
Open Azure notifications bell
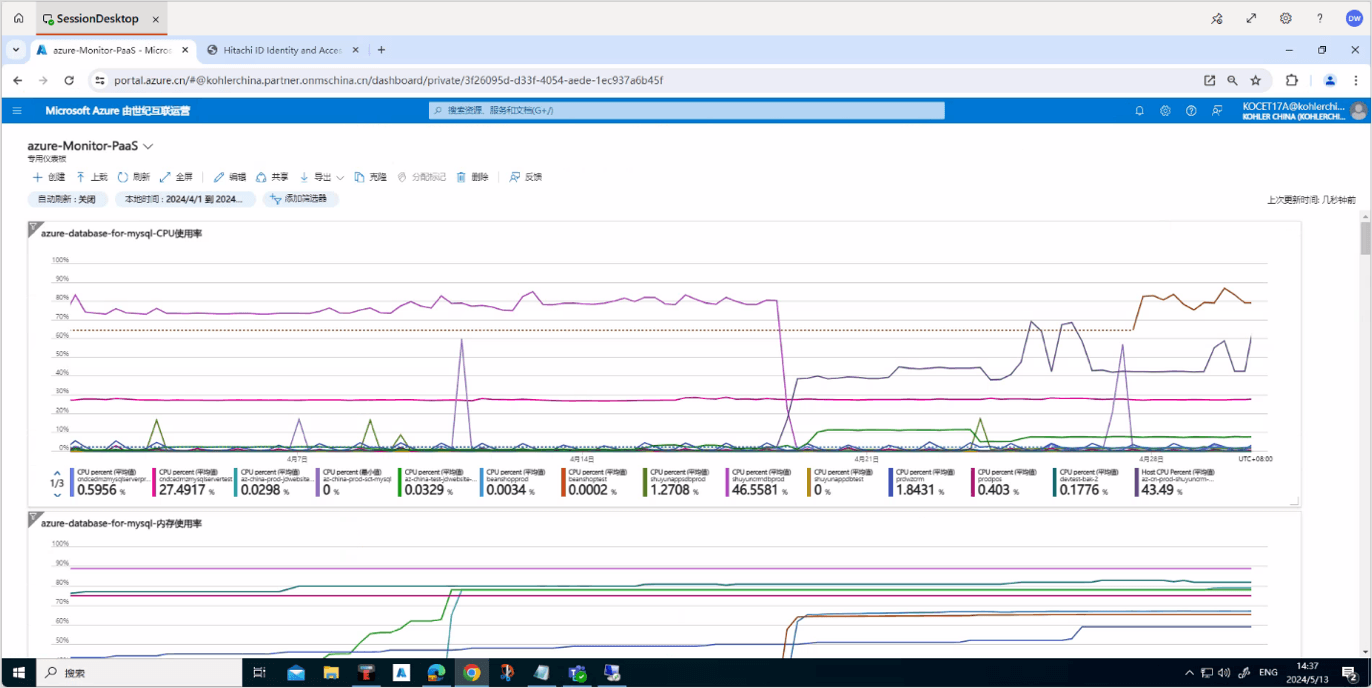[x=1139, y=111]
